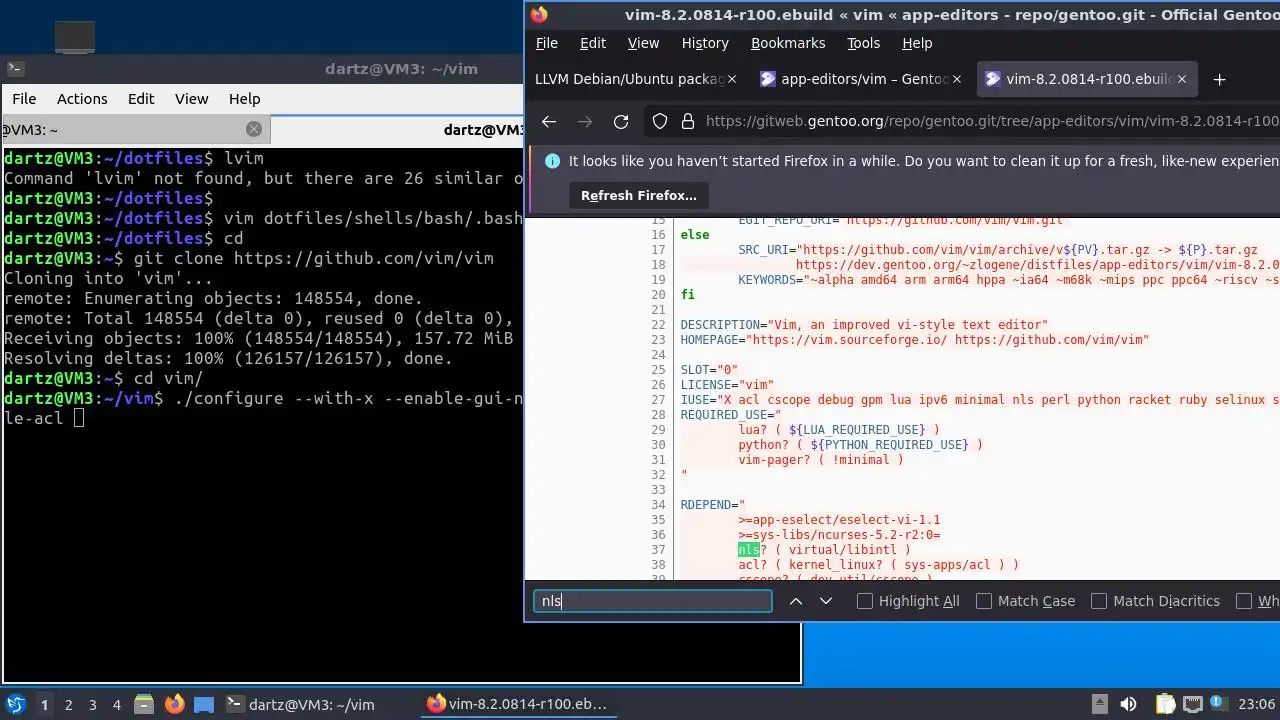Click the Refresh Firefox… button

point(638,195)
